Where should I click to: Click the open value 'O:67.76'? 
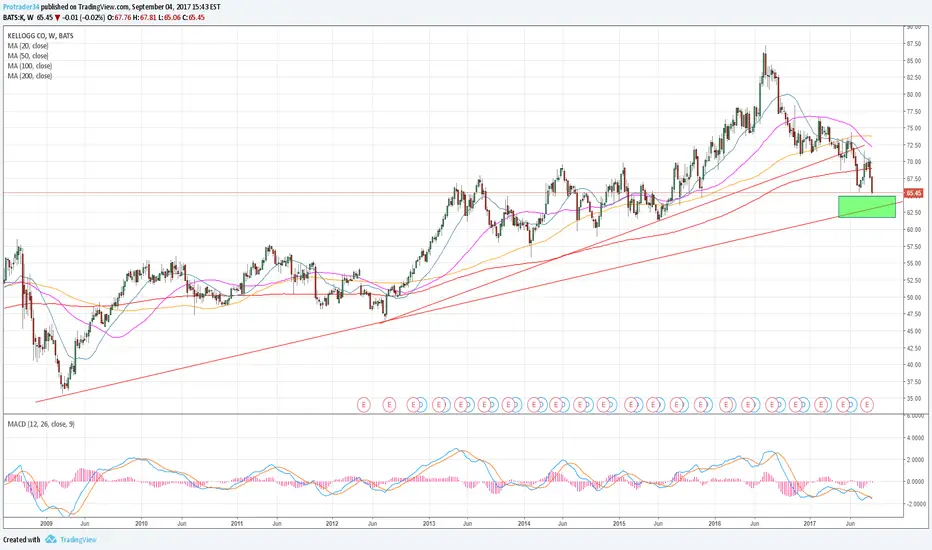(119, 18)
